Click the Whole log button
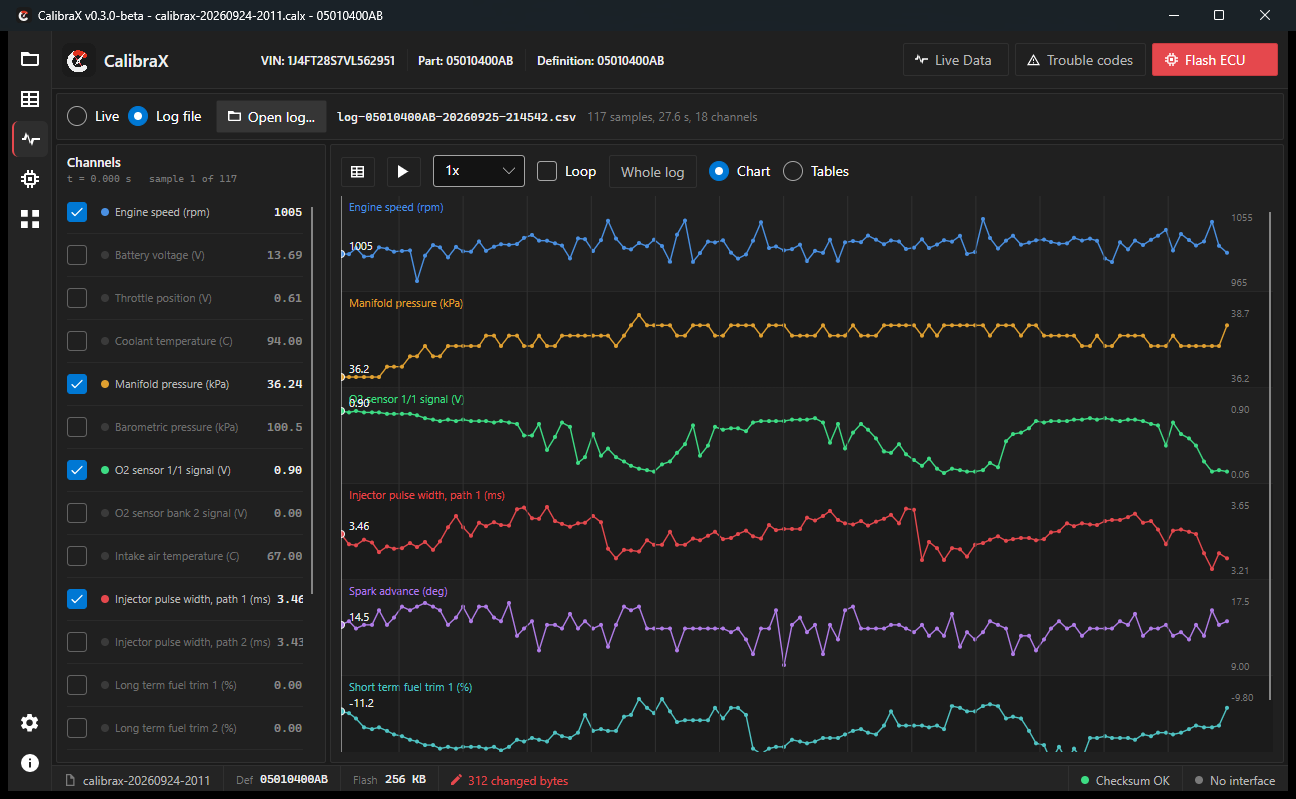 click(652, 171)
